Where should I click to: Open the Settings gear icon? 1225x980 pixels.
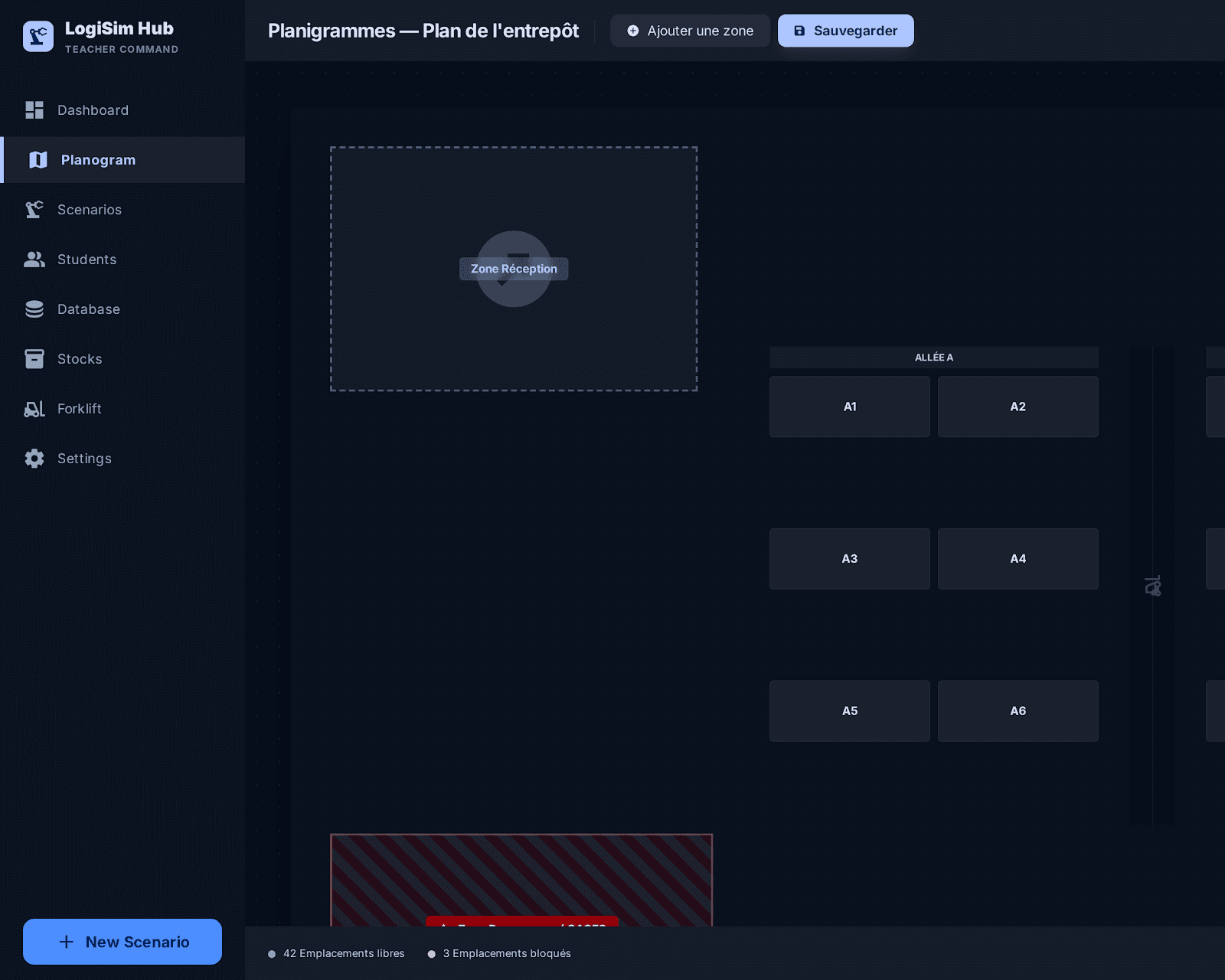34,459
